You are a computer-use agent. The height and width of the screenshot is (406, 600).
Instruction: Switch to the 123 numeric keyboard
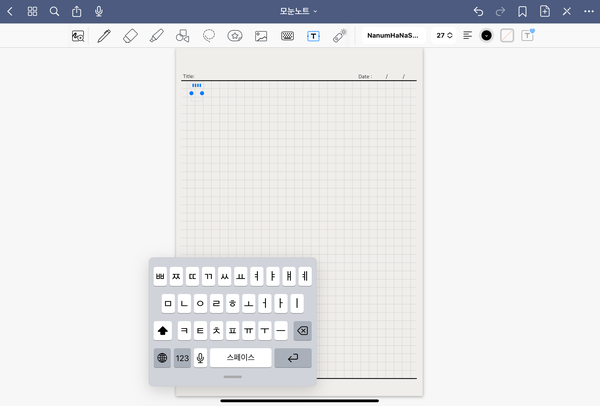182,357
